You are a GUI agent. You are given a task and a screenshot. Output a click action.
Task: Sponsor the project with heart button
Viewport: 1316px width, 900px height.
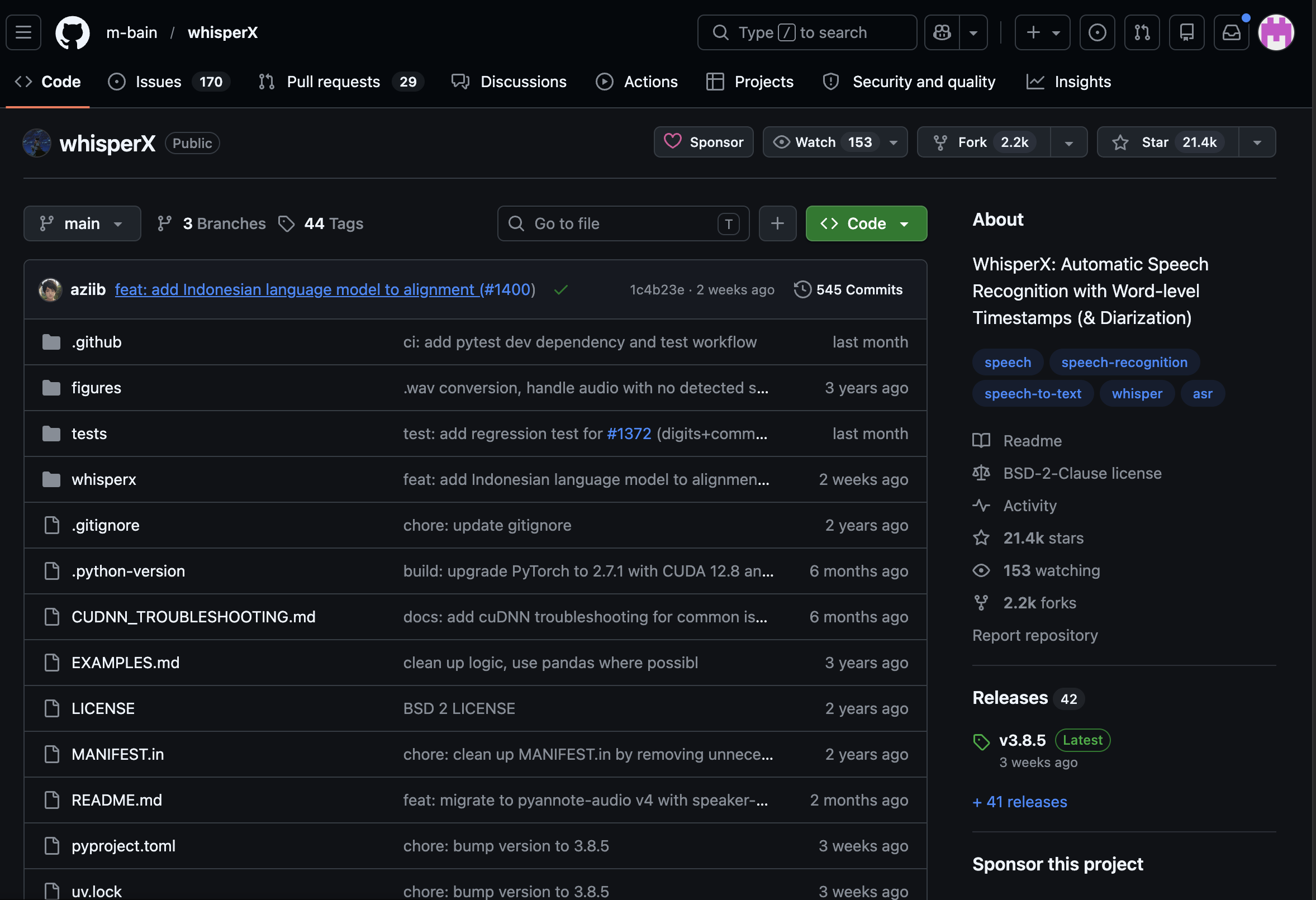(x=704, y=142)
